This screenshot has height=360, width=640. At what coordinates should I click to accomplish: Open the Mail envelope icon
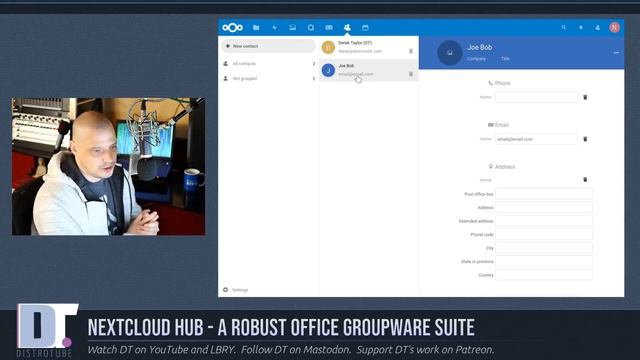pos(329,27)
